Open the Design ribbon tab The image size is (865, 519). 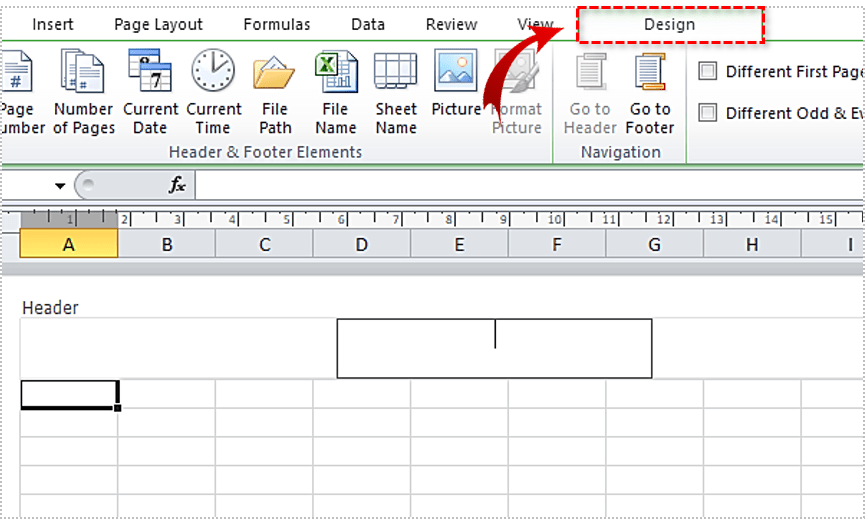tap(670, 24)
